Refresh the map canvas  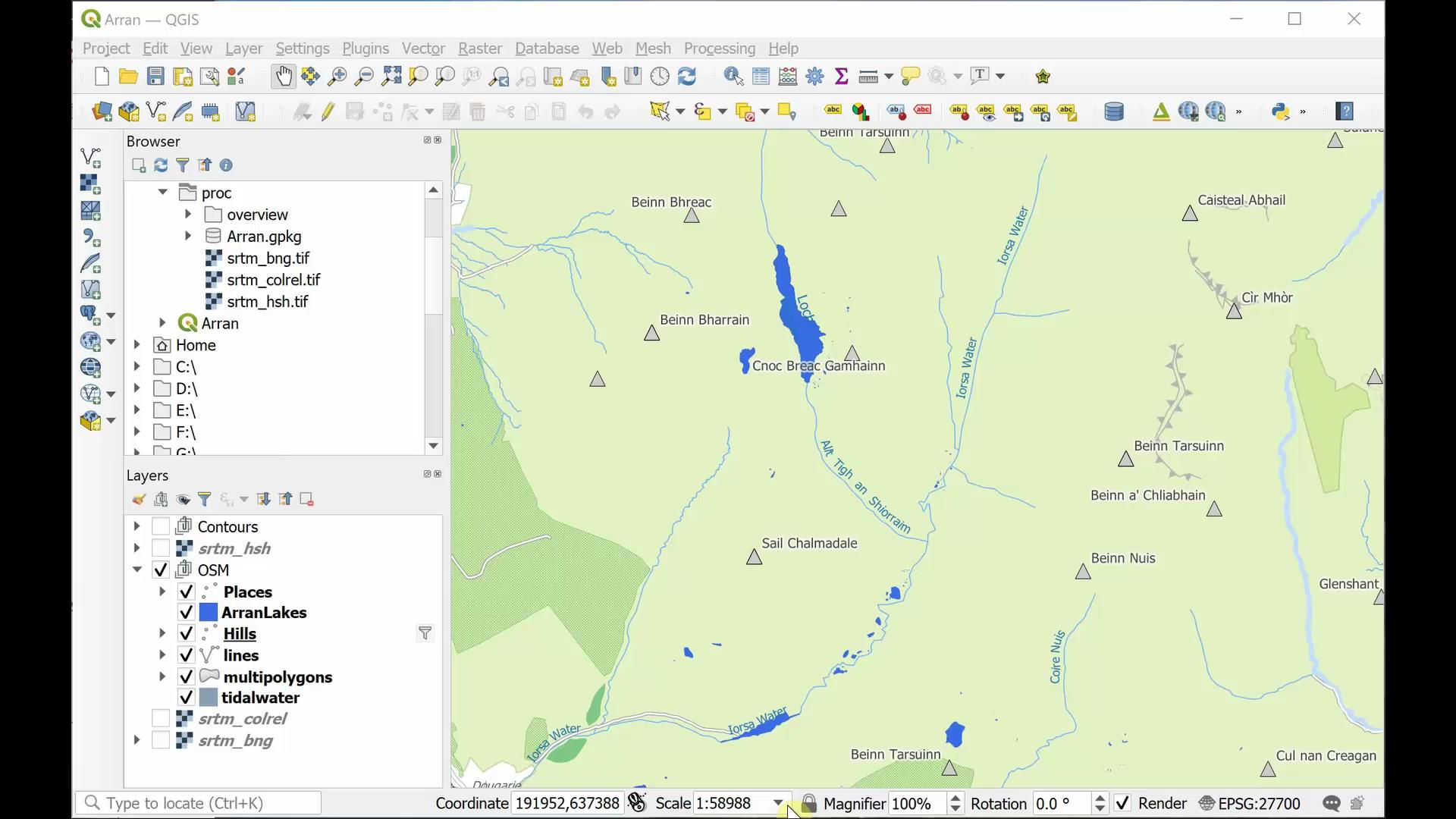(x=687, y=76)
